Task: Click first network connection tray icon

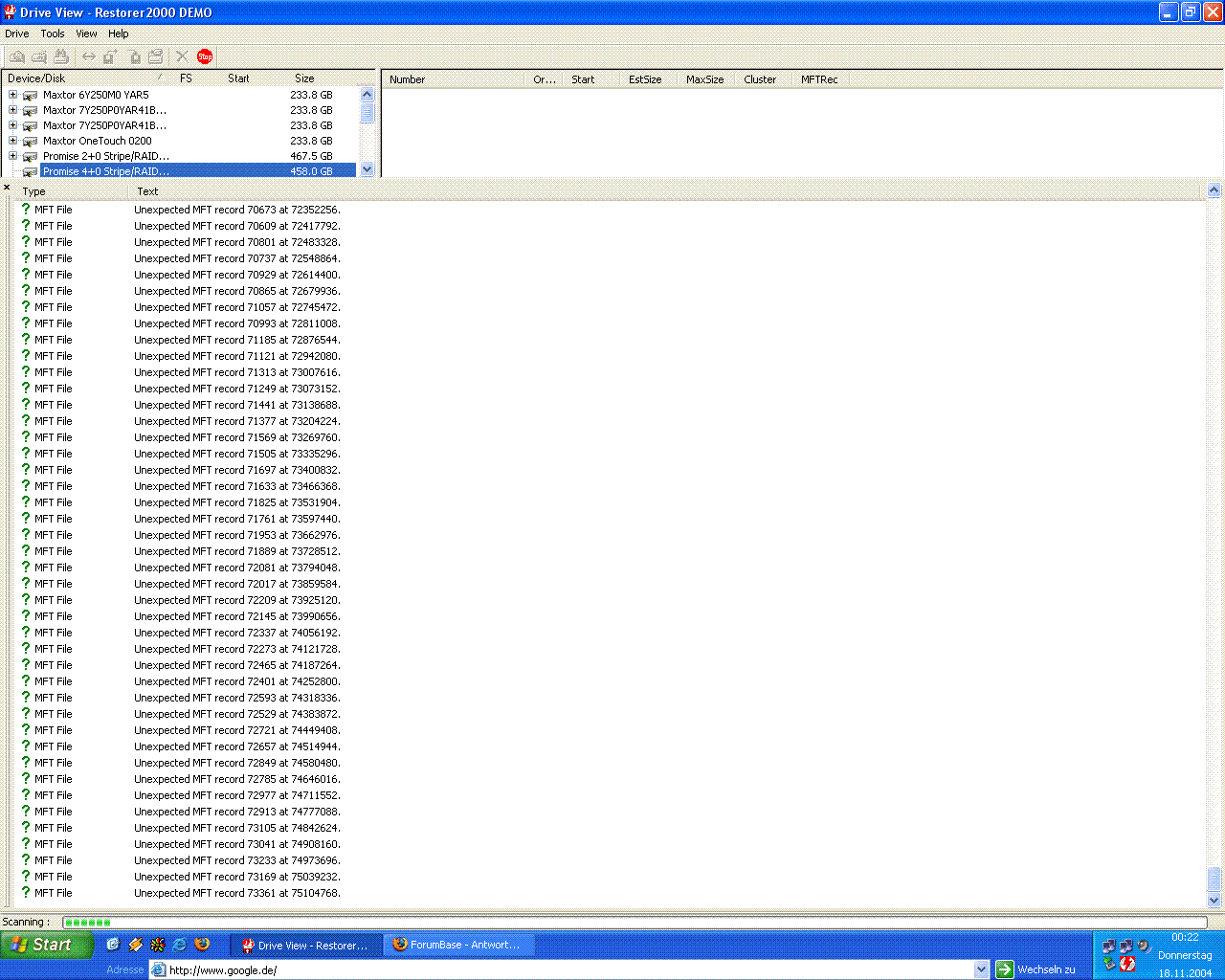Action: point(1109,946)
